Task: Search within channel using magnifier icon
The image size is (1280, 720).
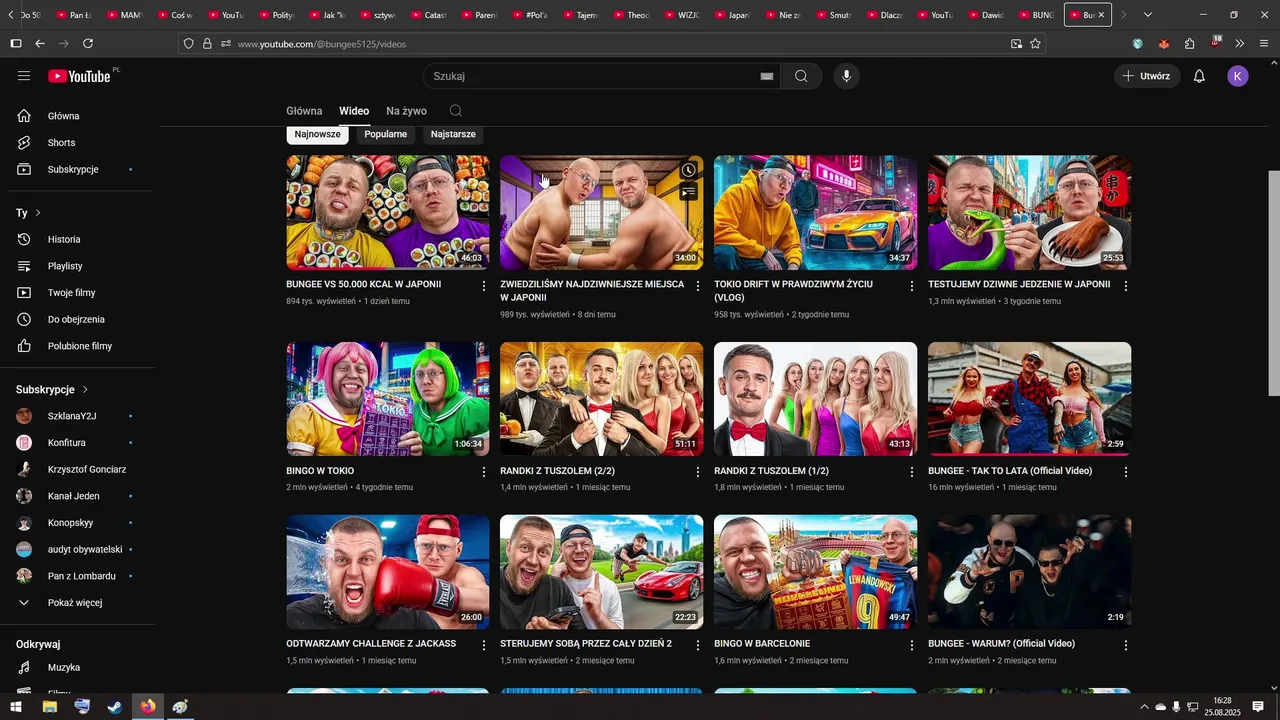Action: pos(456,111)
